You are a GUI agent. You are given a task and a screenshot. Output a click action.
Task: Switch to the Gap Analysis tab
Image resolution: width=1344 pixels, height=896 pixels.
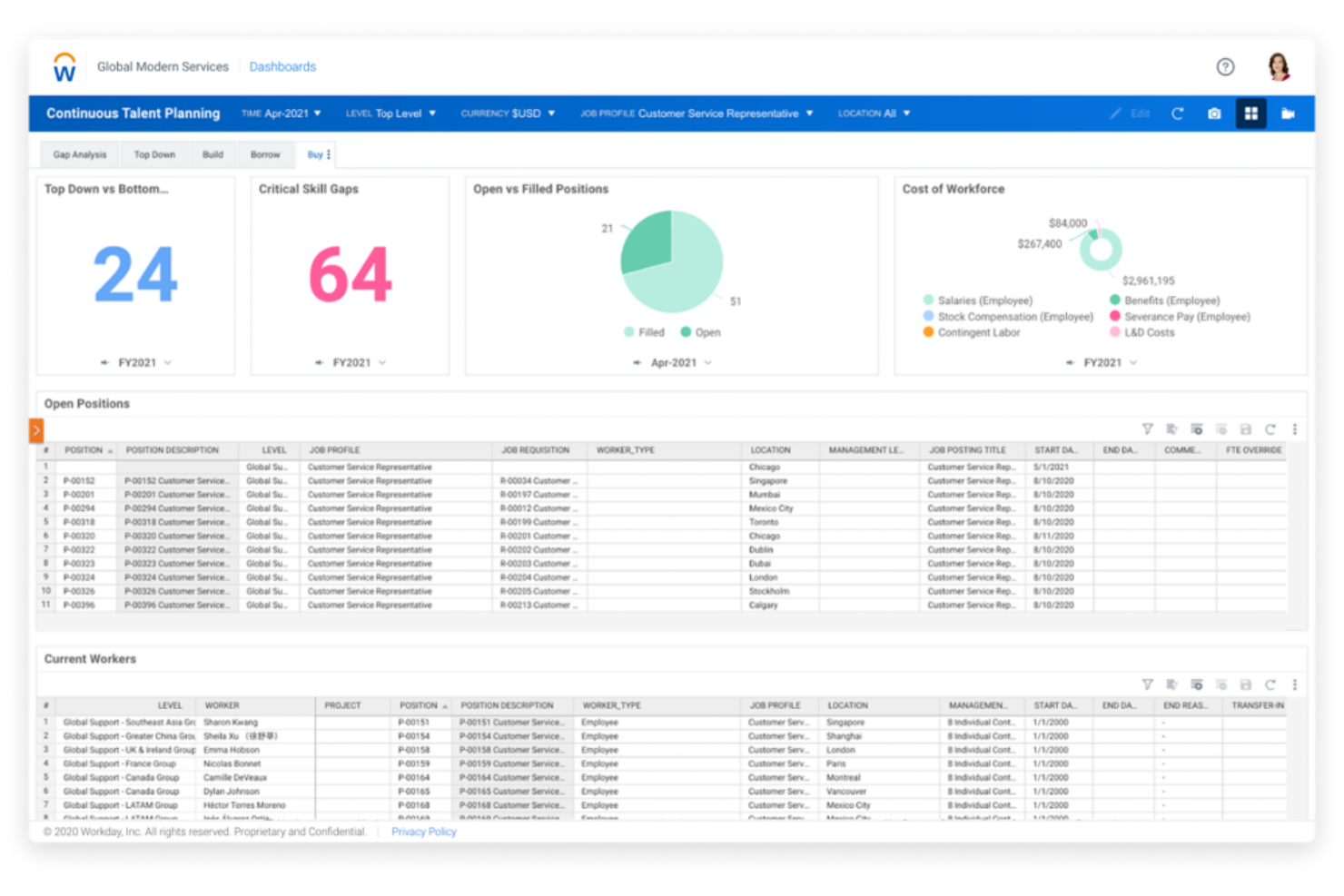click(x=80, y=154)
